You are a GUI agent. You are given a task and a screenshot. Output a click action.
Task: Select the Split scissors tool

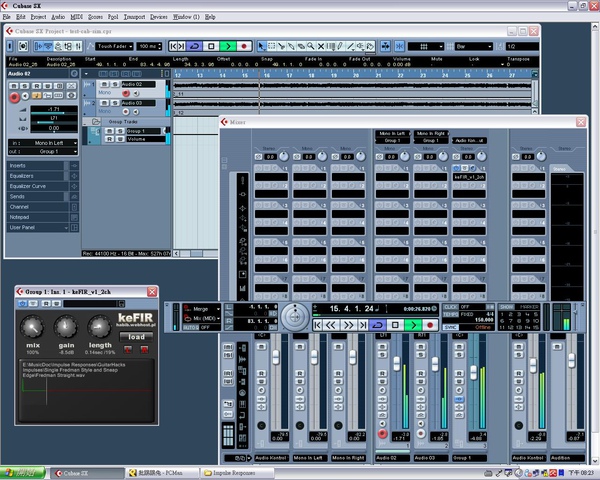click(282, 46)
